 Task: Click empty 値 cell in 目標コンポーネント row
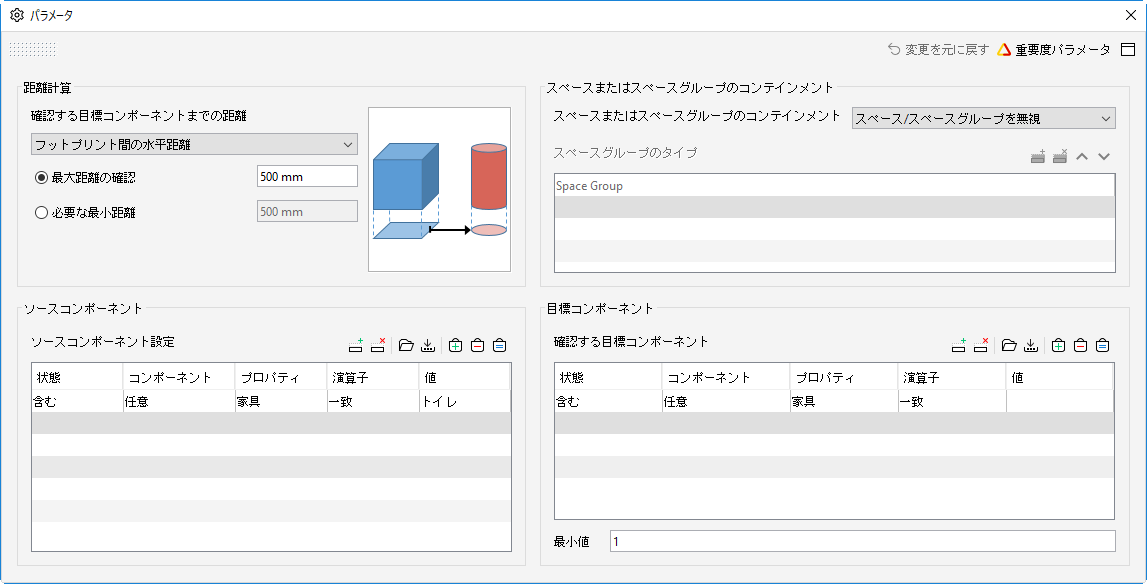pos(1060,402)
